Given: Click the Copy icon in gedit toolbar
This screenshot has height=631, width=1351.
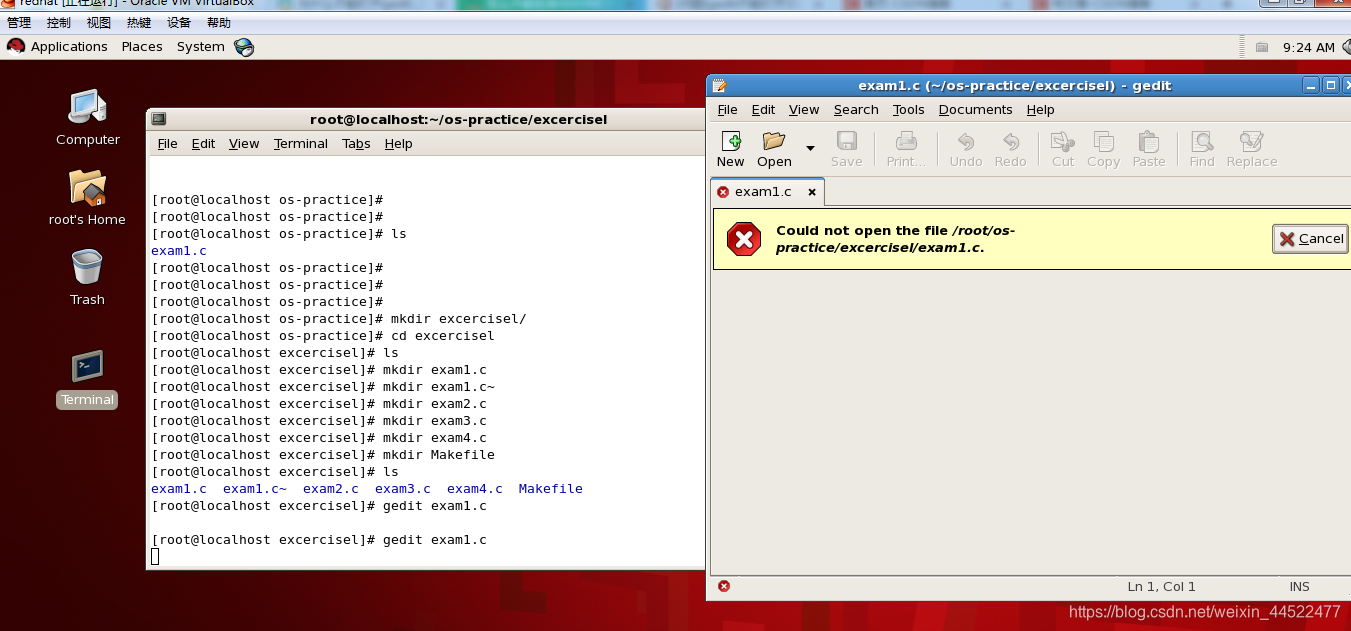Looking at the screenshot, I should [1104, 142].
